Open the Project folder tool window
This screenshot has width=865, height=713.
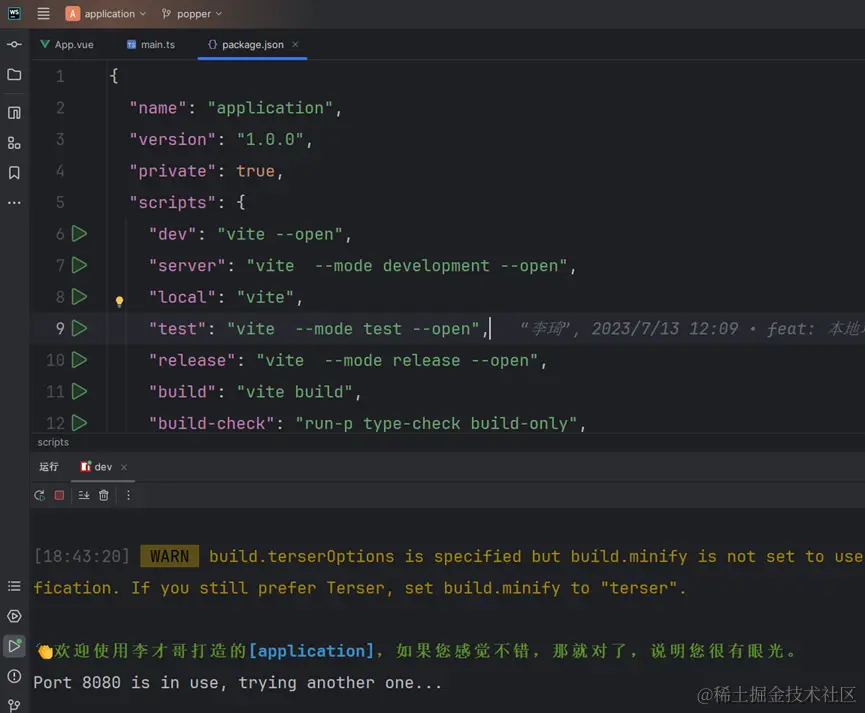pos(14,75)
